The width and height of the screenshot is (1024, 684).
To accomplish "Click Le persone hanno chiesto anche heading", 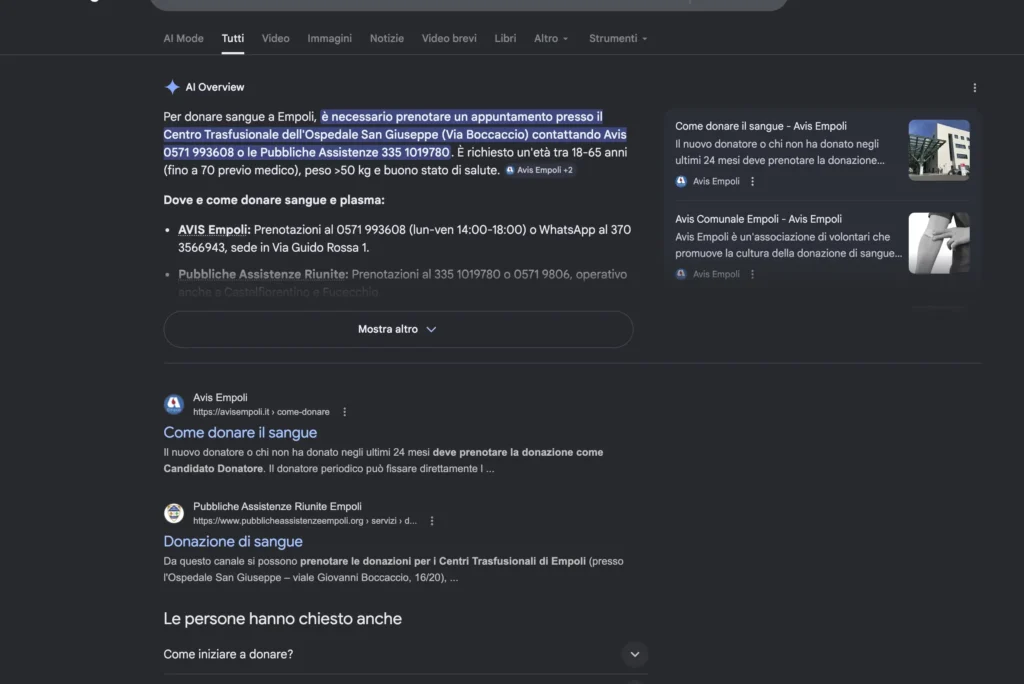I will [x=282, y=619].
